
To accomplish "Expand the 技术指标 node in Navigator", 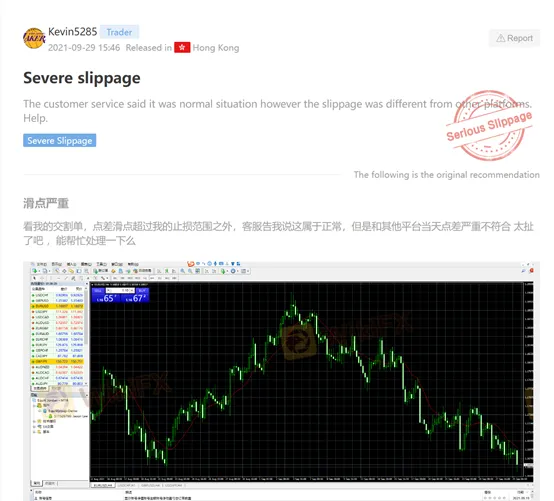I will point(34,421).
